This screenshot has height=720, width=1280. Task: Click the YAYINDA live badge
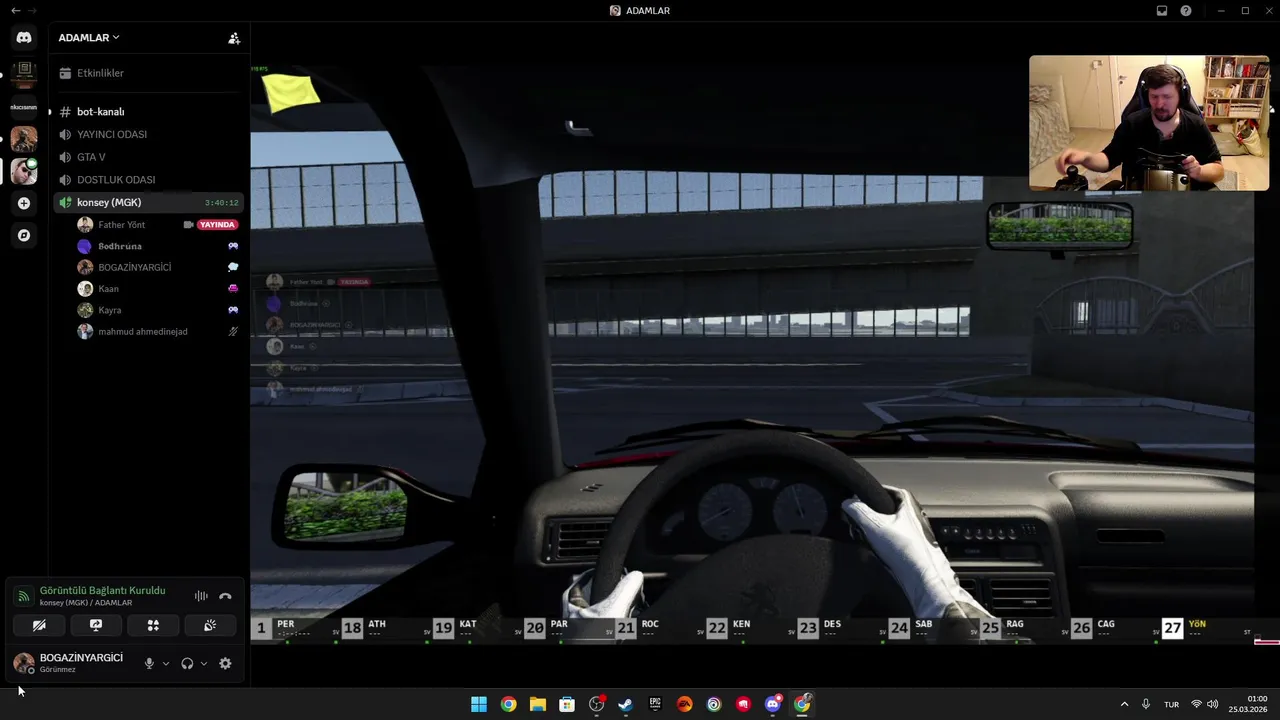pos(217,225)
